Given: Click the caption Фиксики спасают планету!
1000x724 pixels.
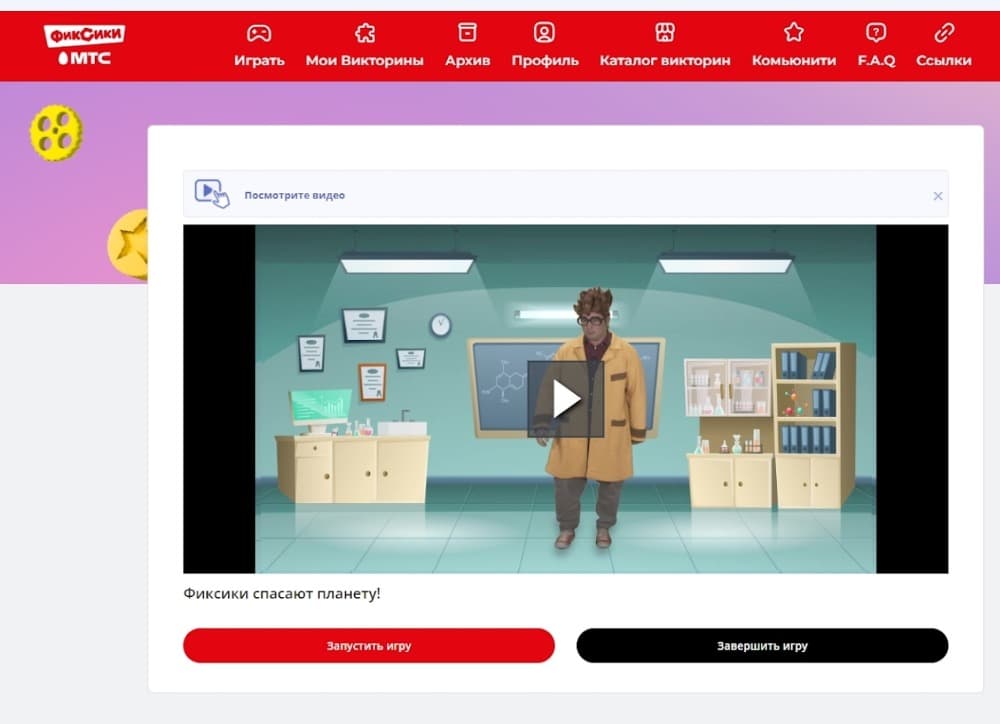Looking at the screenshot, I should 282,594.
